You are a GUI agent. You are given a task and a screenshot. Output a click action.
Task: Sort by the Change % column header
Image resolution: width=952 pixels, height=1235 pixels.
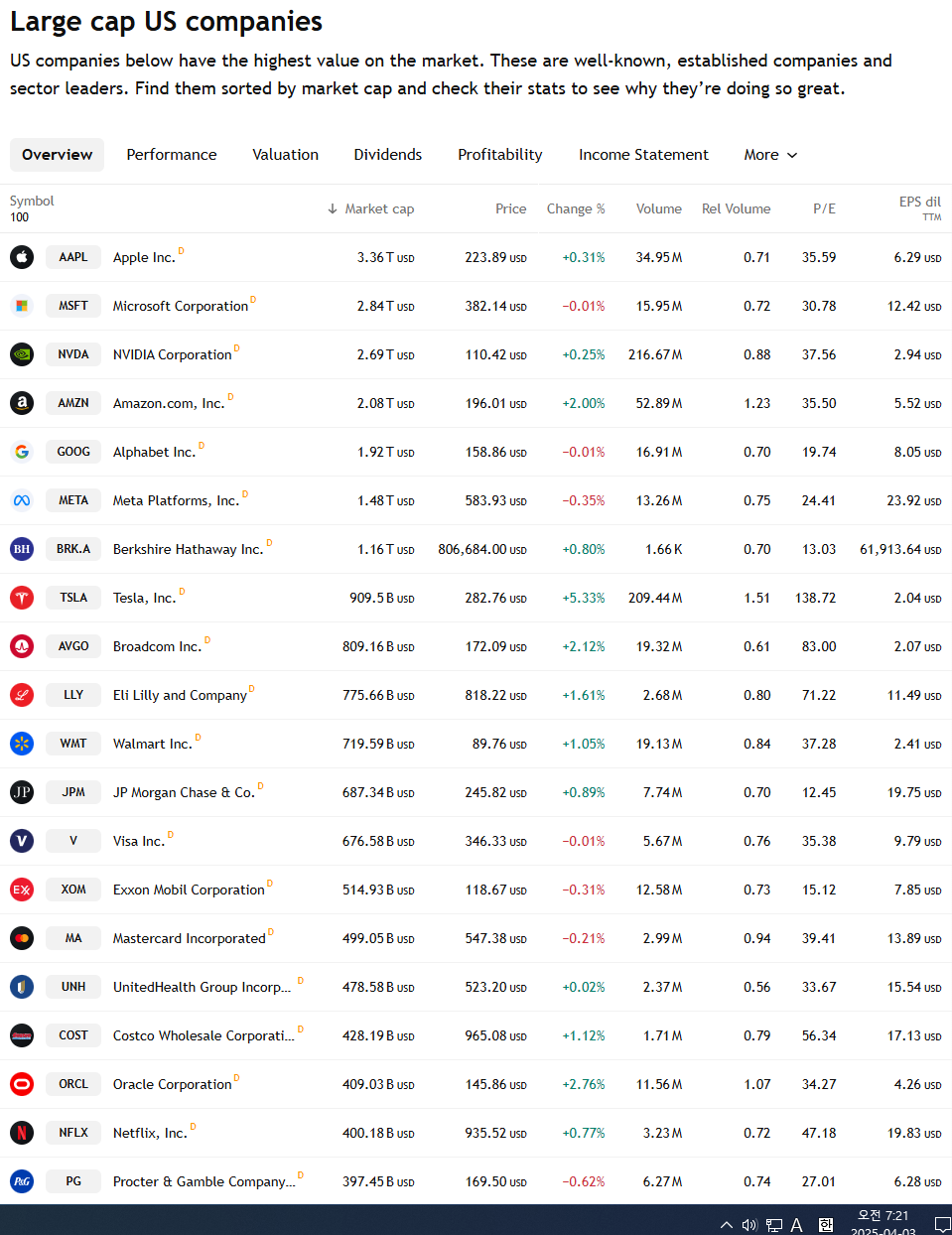(576, 208)
